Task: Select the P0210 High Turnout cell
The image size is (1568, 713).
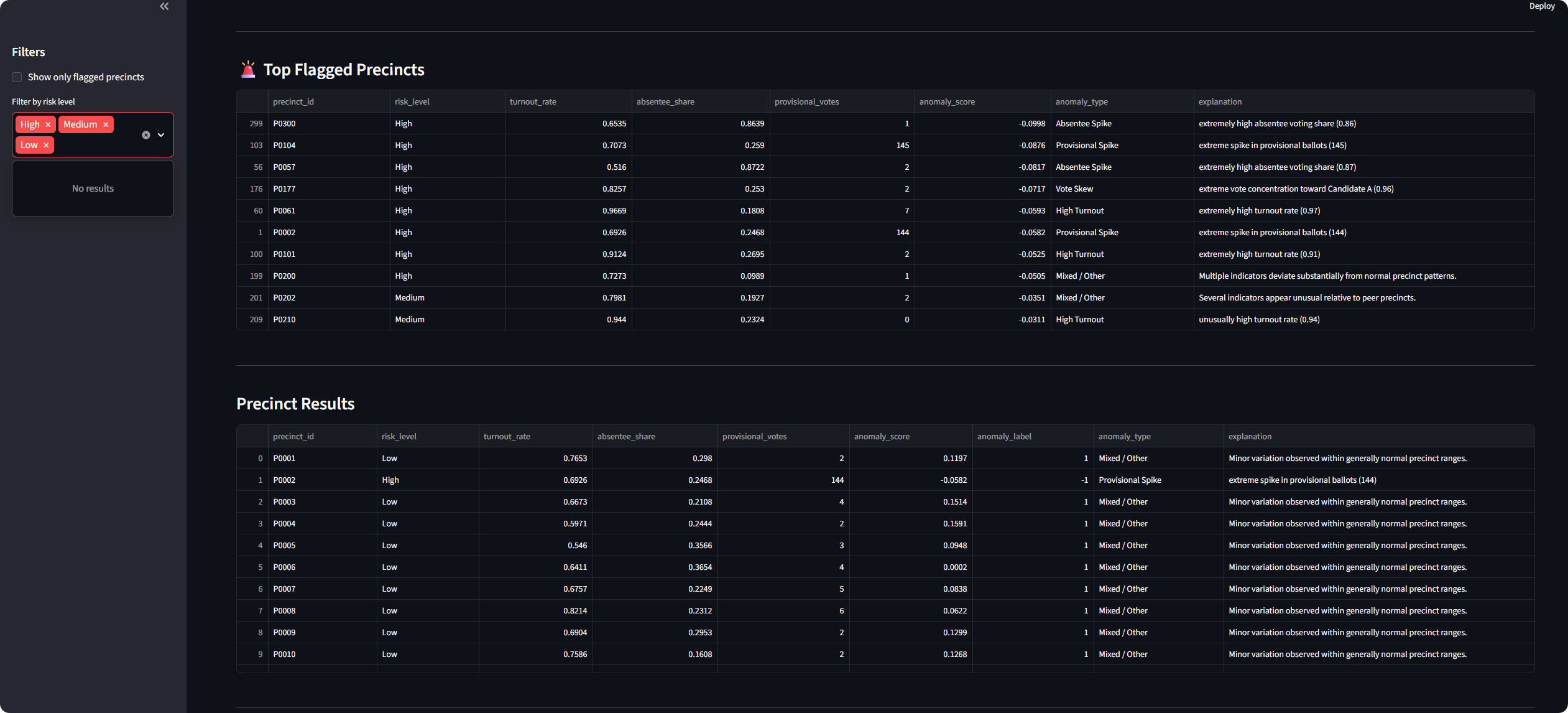Action: pyautogui.click(x=1079, y=320)
